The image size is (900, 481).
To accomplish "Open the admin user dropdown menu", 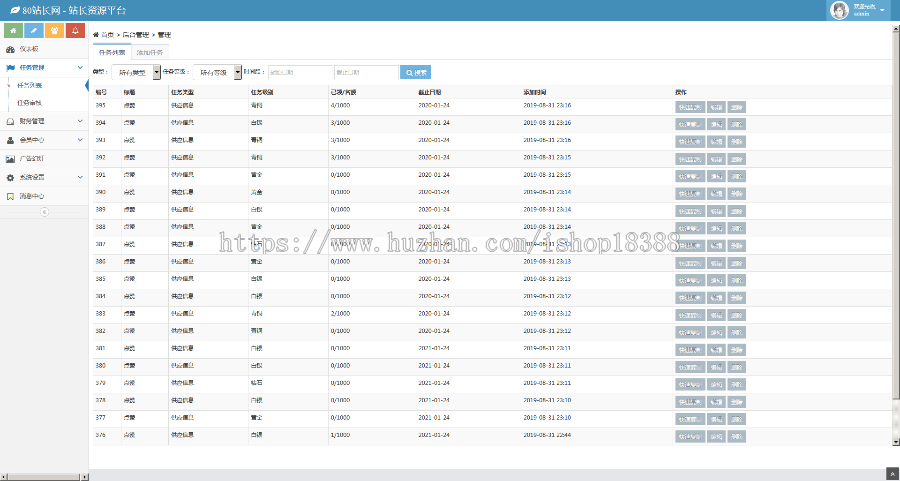I will [x=860, y=10].
